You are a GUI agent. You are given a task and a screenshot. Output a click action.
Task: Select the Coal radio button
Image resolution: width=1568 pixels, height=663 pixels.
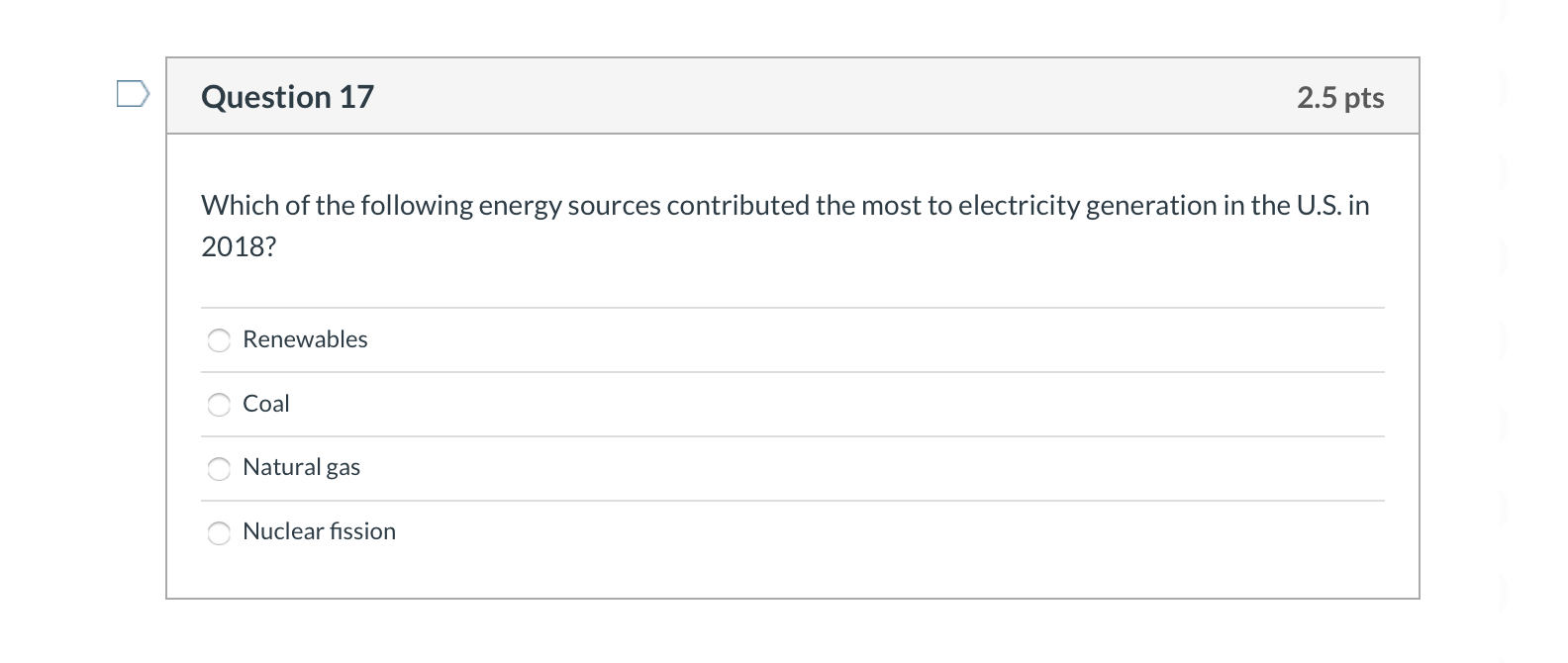[219, 405]
